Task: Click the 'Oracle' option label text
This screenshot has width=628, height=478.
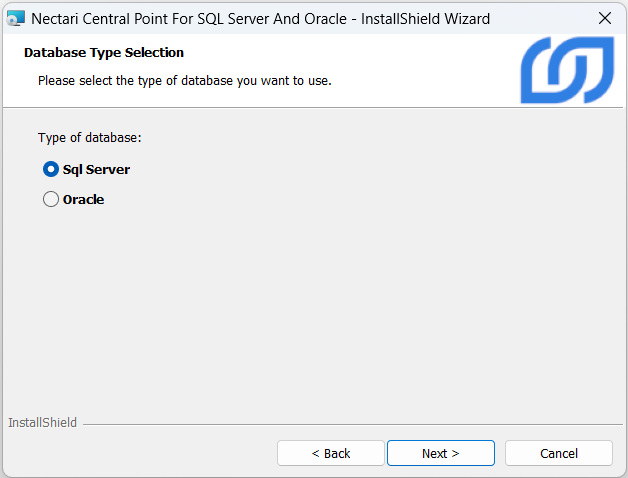Action: click(x=84, y=199)
